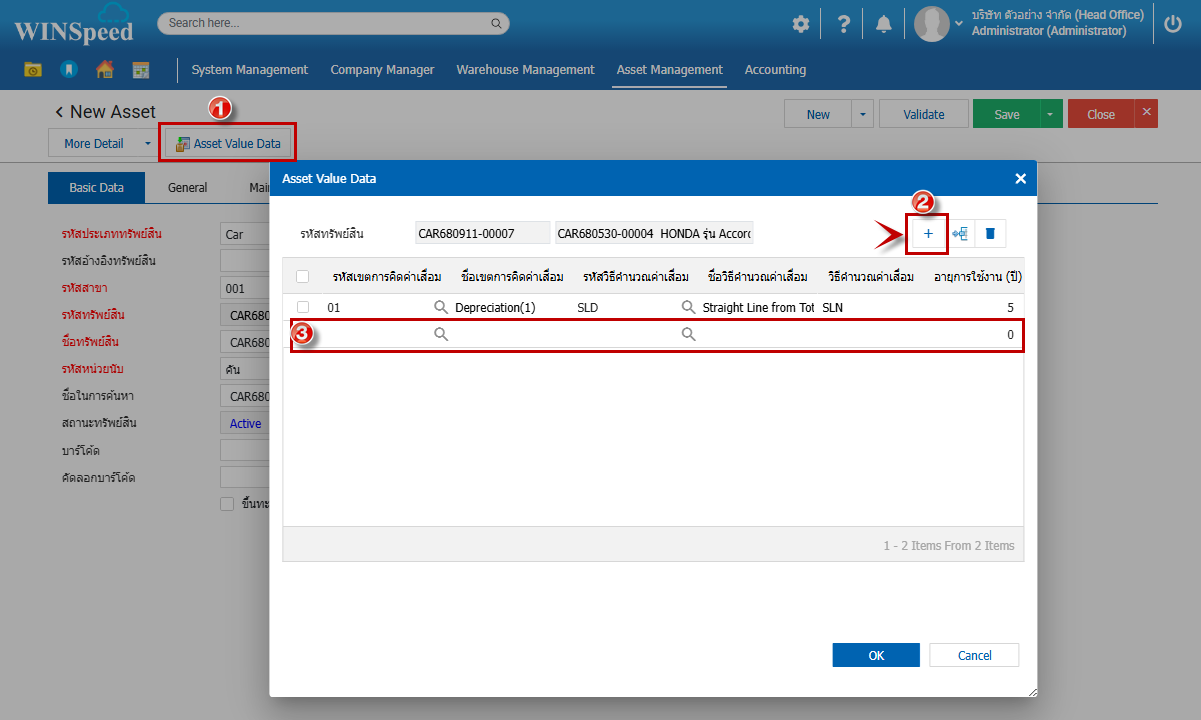This screenshot has height=720, width=1201.
Task: Open settings gear icon in header
Action: pos(800,24)
